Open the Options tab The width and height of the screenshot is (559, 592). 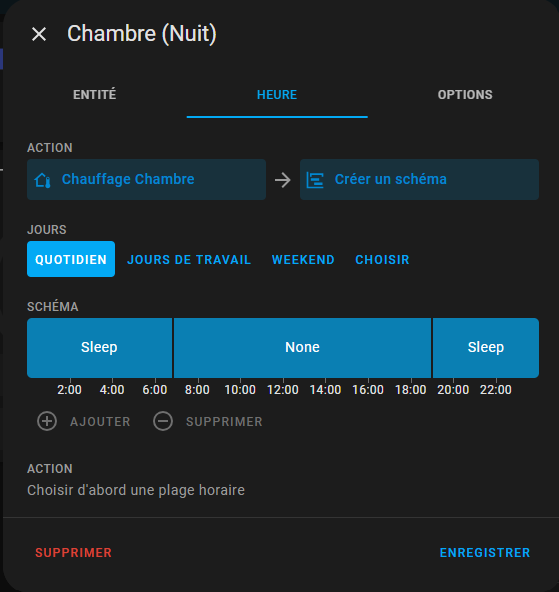(465, 95)
